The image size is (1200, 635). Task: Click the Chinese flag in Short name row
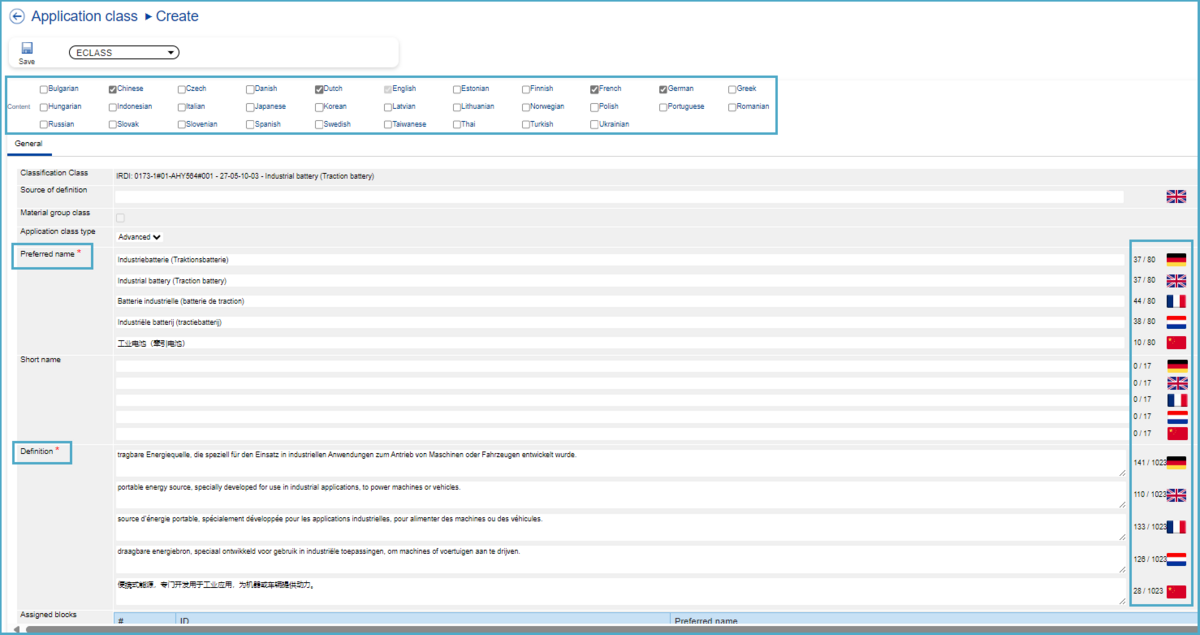click(x=1176, y=433)
